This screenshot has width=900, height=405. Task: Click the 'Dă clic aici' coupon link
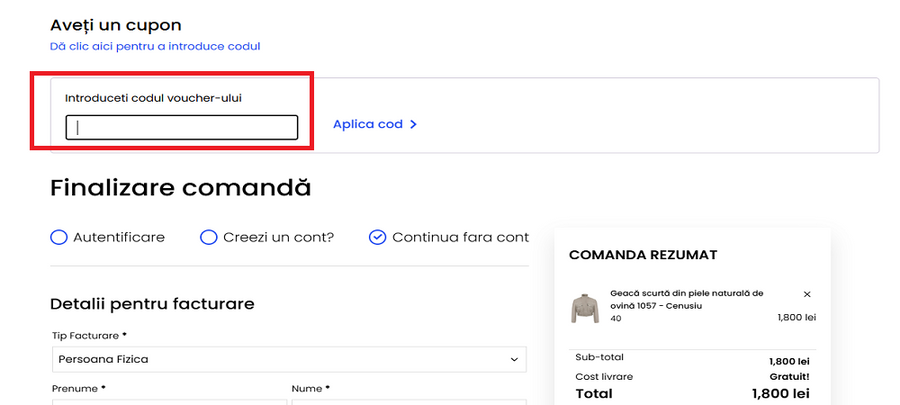coord(155,47)
